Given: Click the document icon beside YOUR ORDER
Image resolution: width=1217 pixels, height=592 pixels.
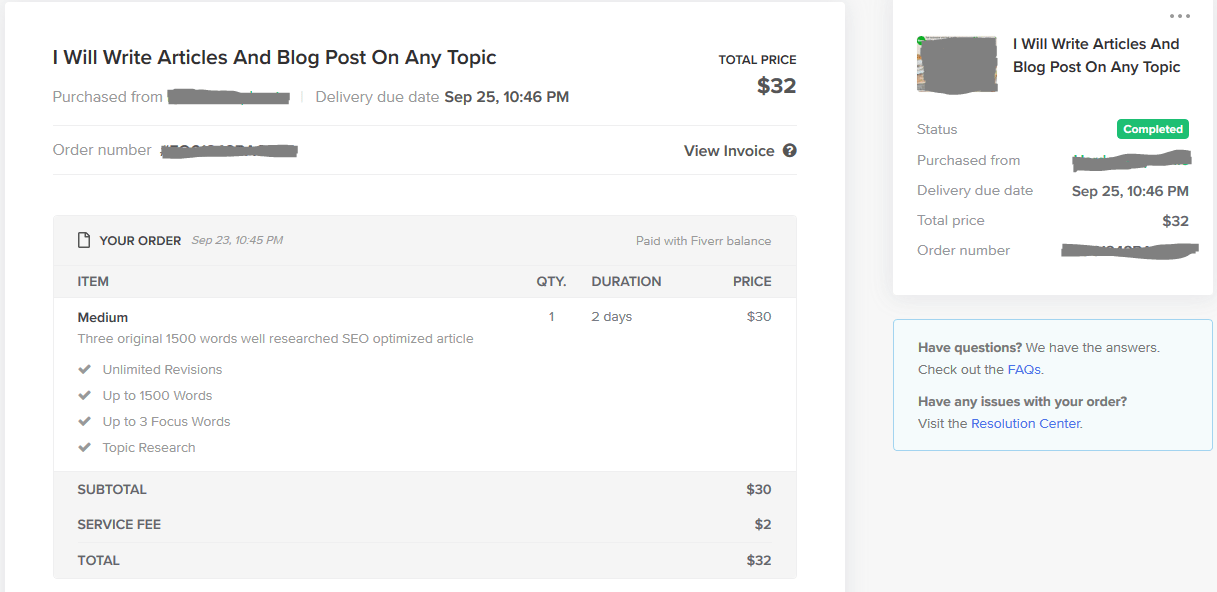Looking at the screenshot, I should (84, 241).
